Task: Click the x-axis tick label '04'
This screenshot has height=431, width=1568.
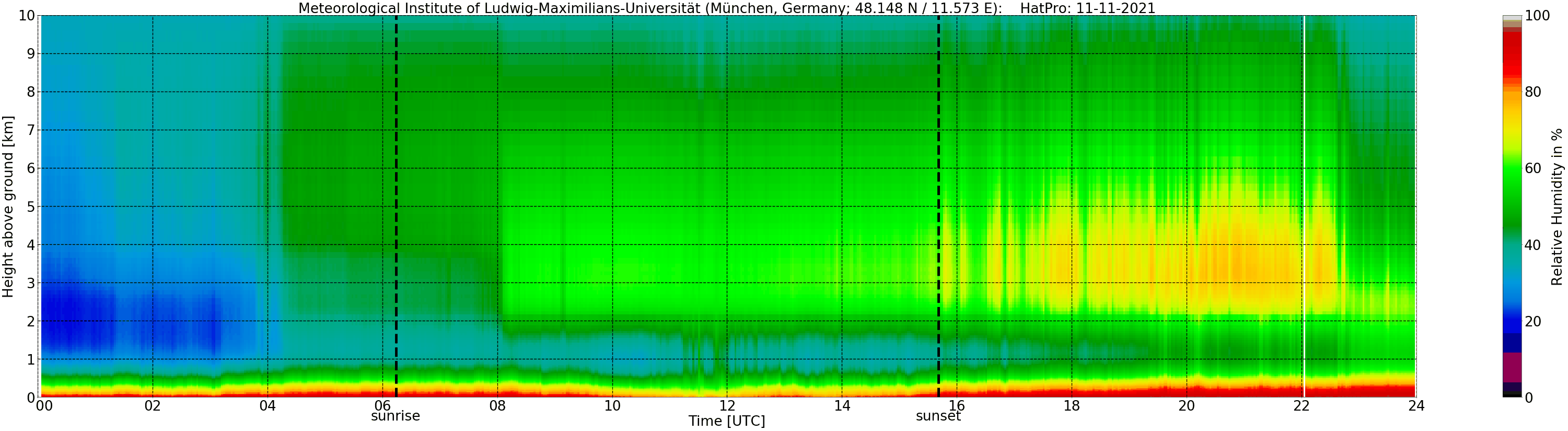Action: [268, 406]
